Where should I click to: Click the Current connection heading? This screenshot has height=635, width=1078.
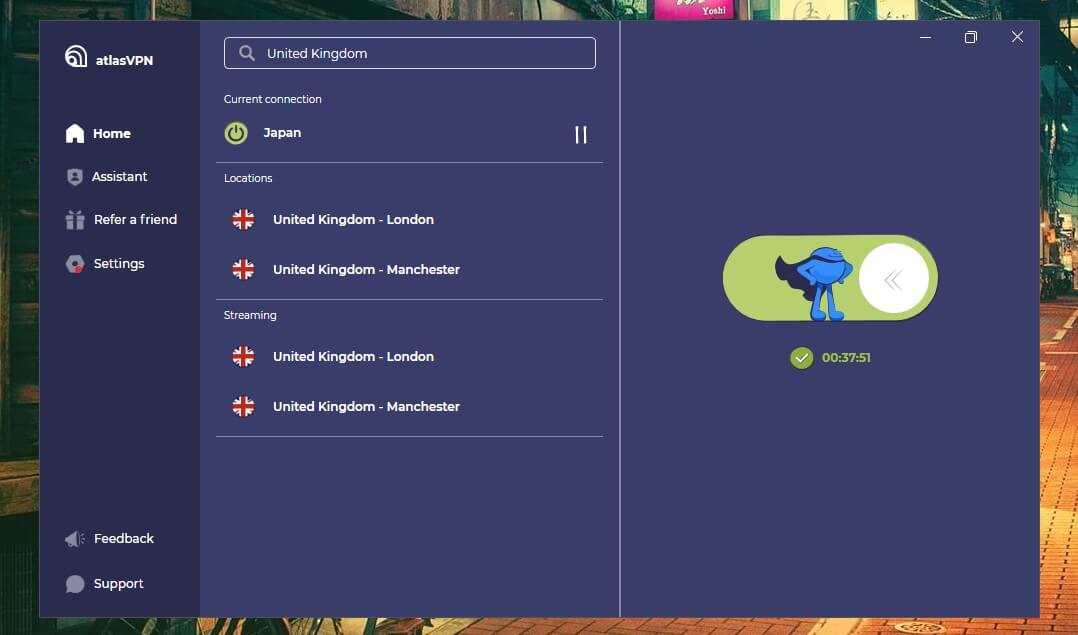(x=273, y=99)
